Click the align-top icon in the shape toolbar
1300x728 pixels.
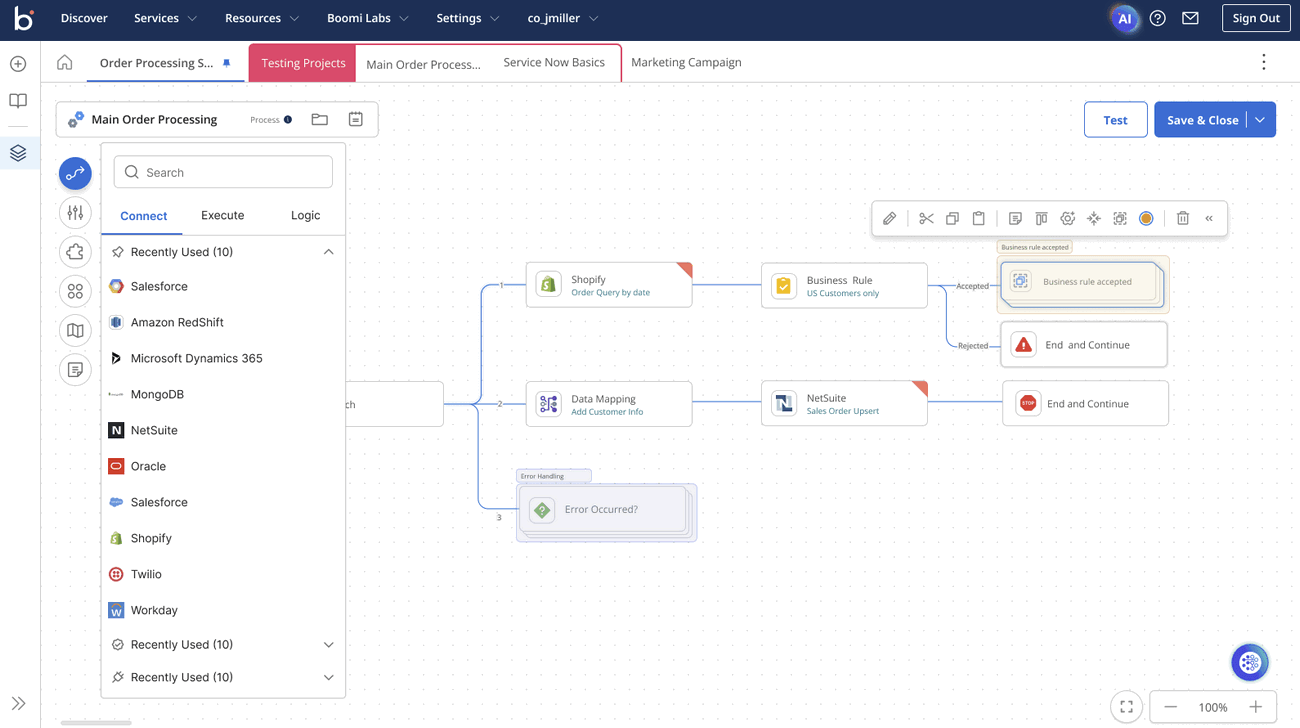(1041, 218)
